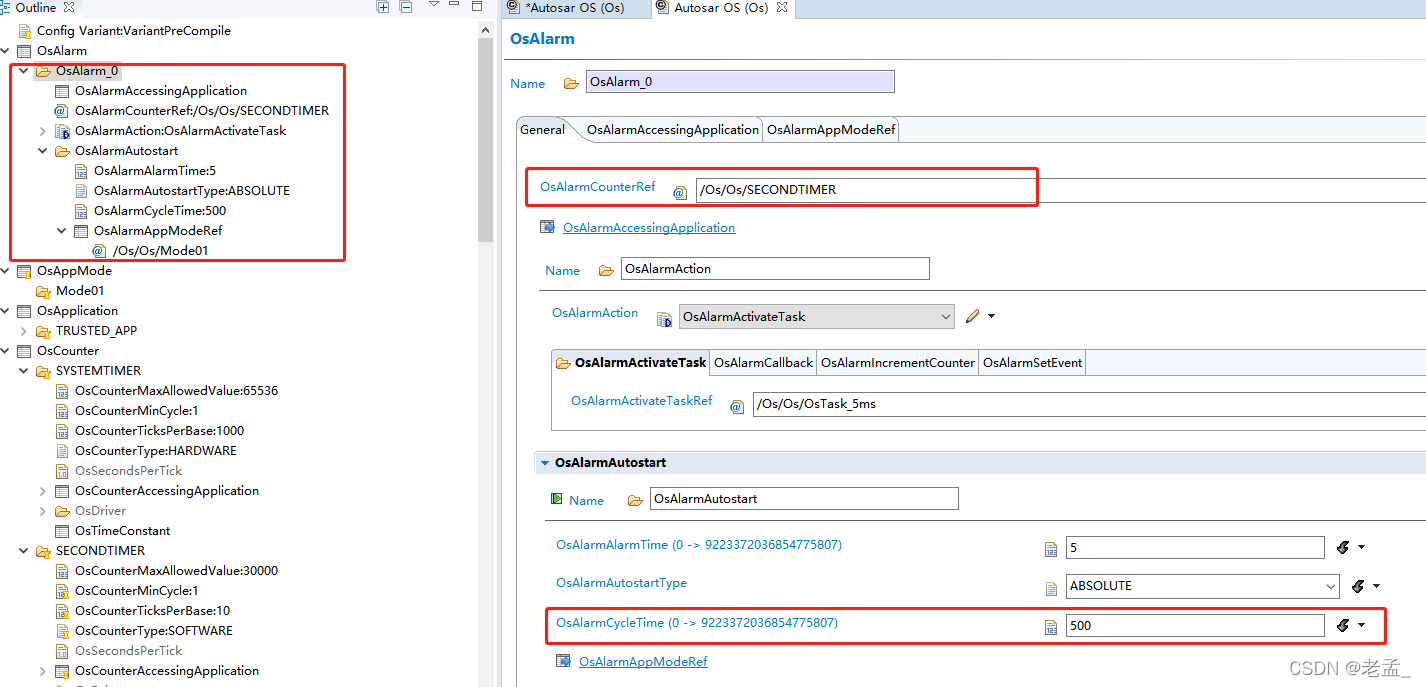Switch to the OsAlarmIncrementCounter tab

[x=897, y=362]
